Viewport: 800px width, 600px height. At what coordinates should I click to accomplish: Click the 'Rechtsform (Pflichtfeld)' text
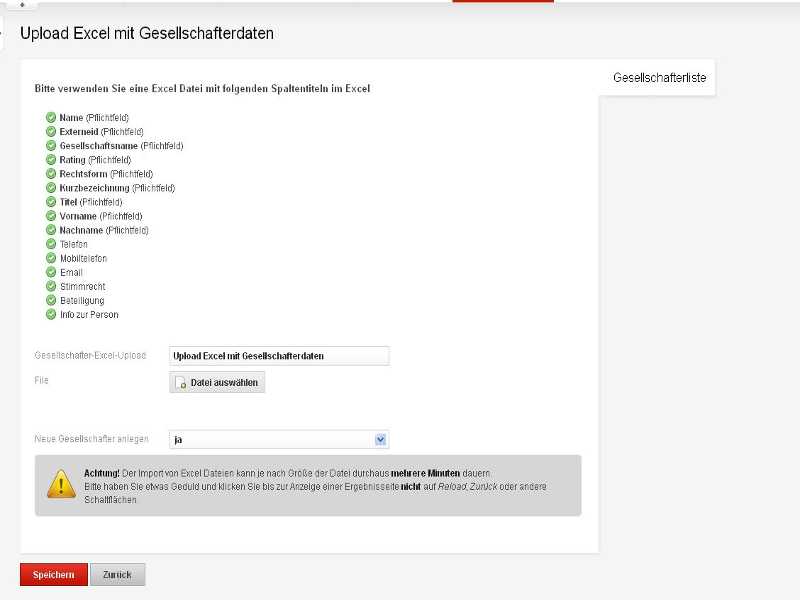(x=106, y=174)
